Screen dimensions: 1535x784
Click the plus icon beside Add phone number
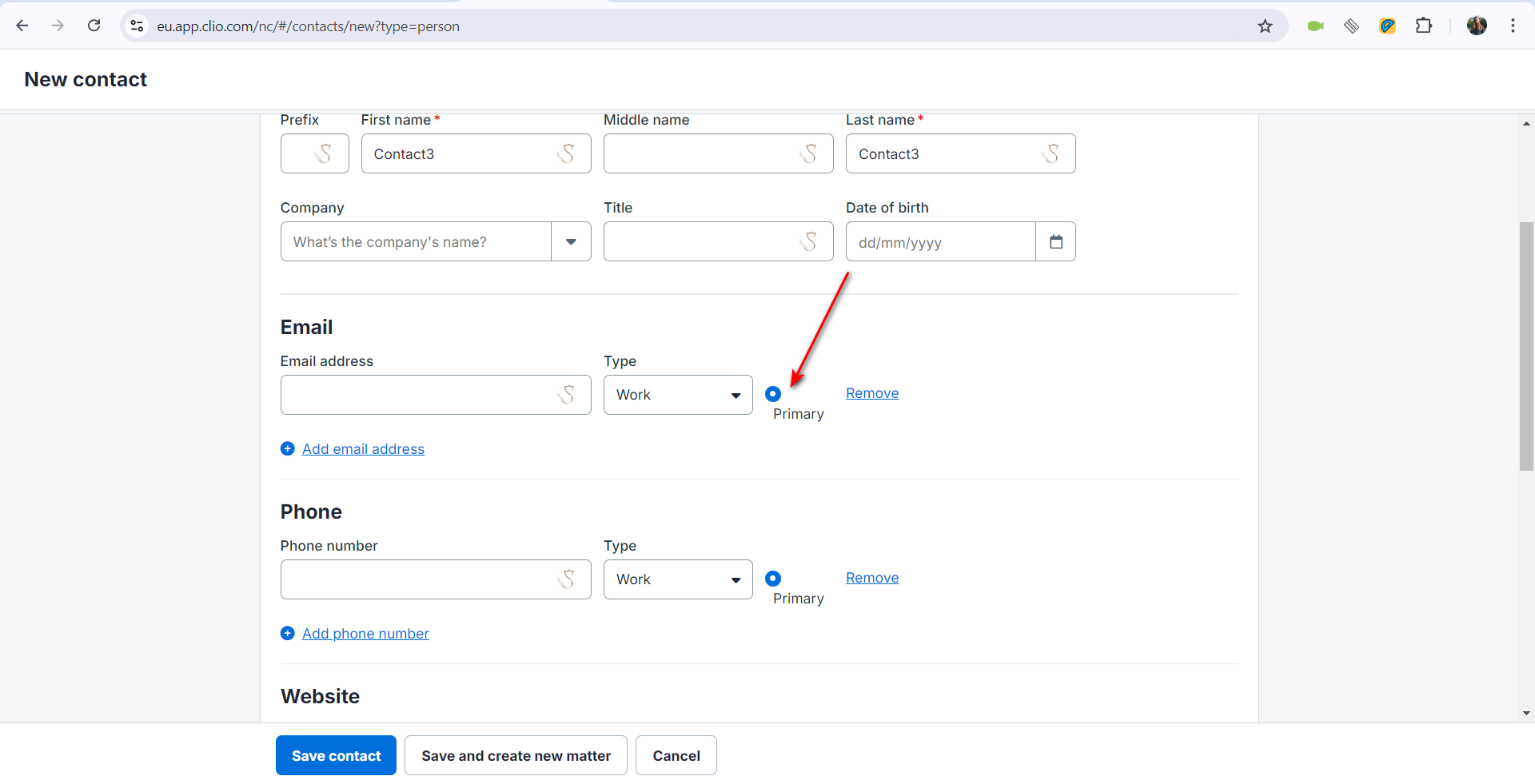tap(288, 633)
